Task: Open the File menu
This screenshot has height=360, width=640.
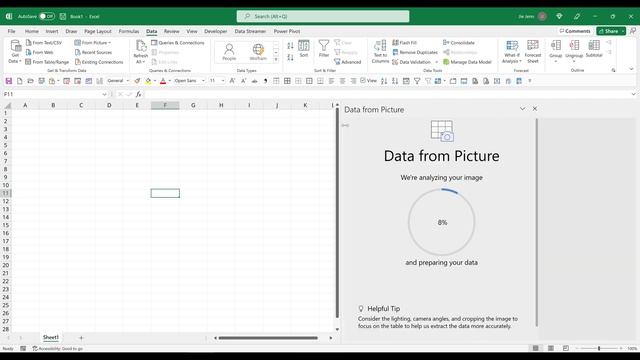Action: (x=11, y=31)
